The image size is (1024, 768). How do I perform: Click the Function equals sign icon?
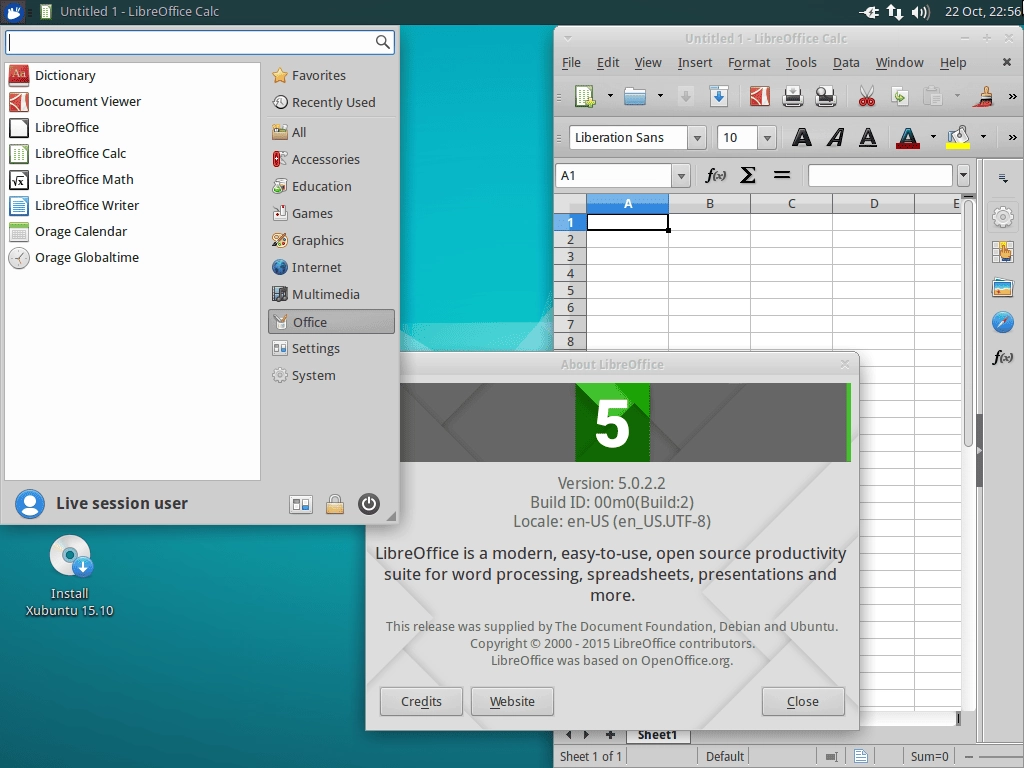(x=782, y=175)
